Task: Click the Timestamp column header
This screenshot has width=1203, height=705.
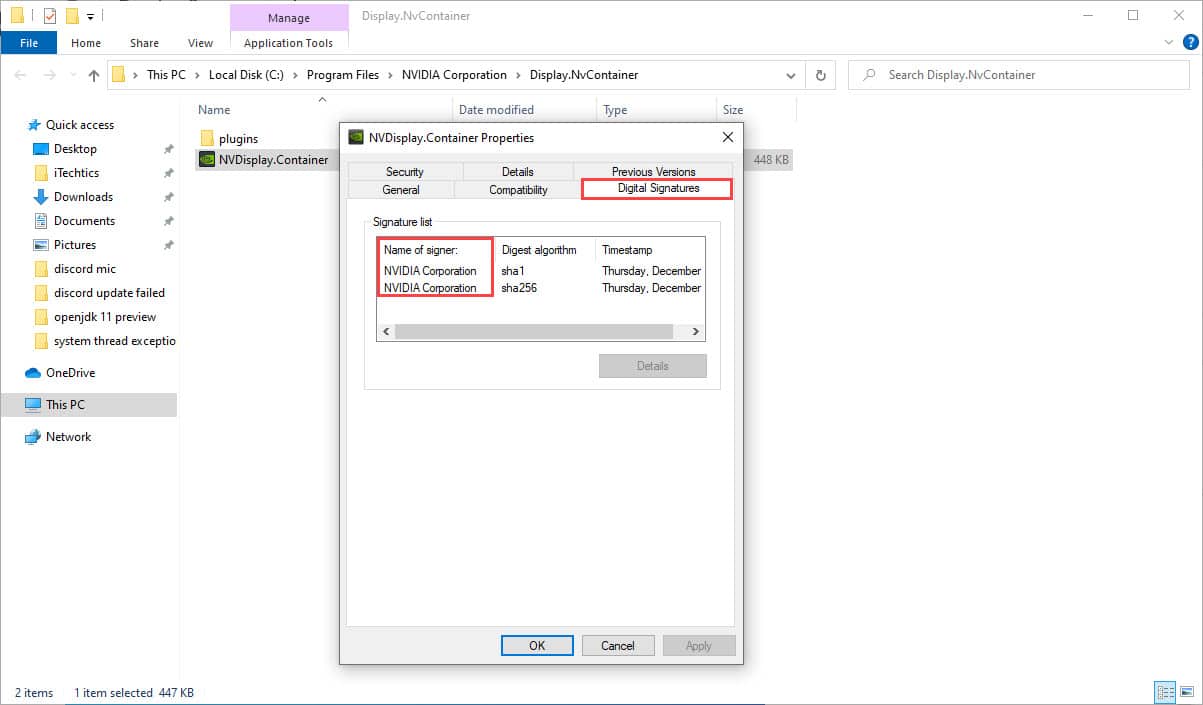Action: pos(627,250)
